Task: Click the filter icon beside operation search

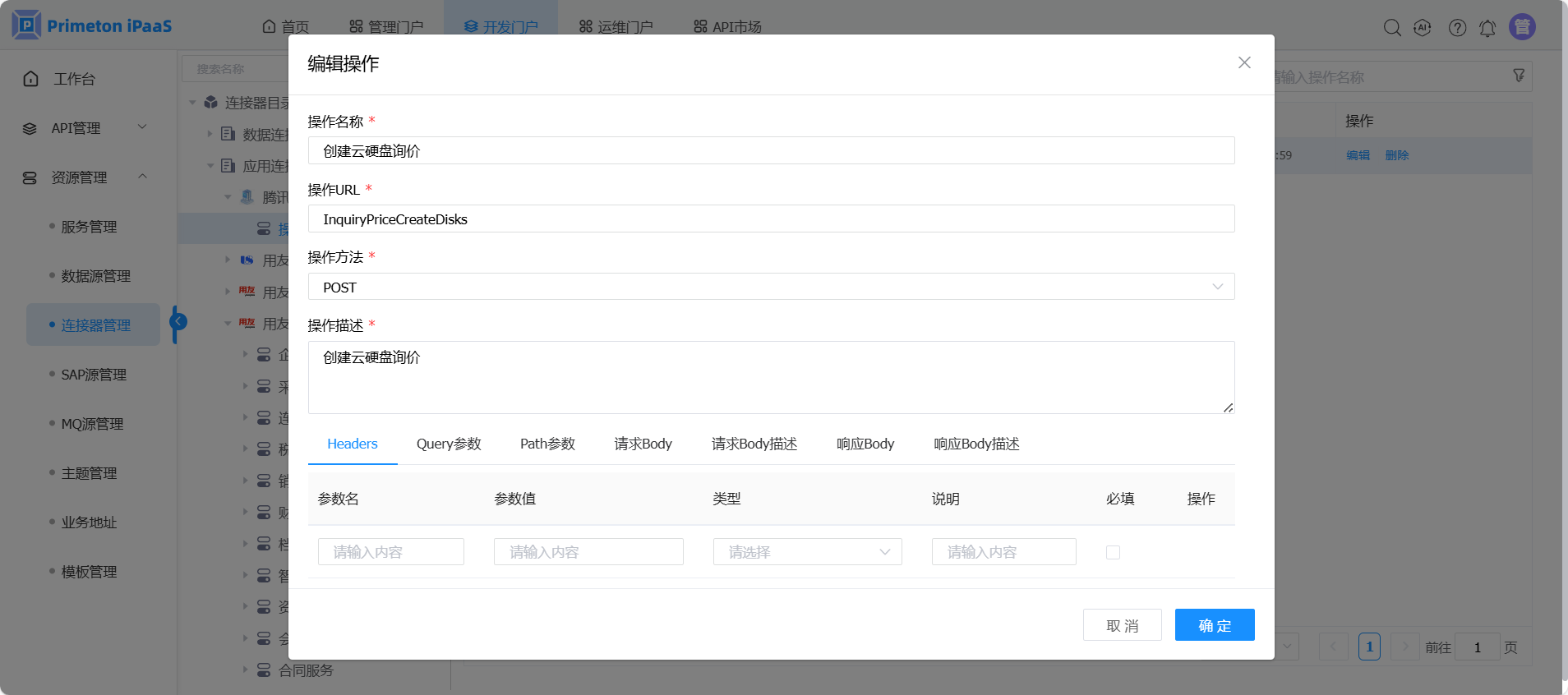Action: click(x=1519, y=76)
